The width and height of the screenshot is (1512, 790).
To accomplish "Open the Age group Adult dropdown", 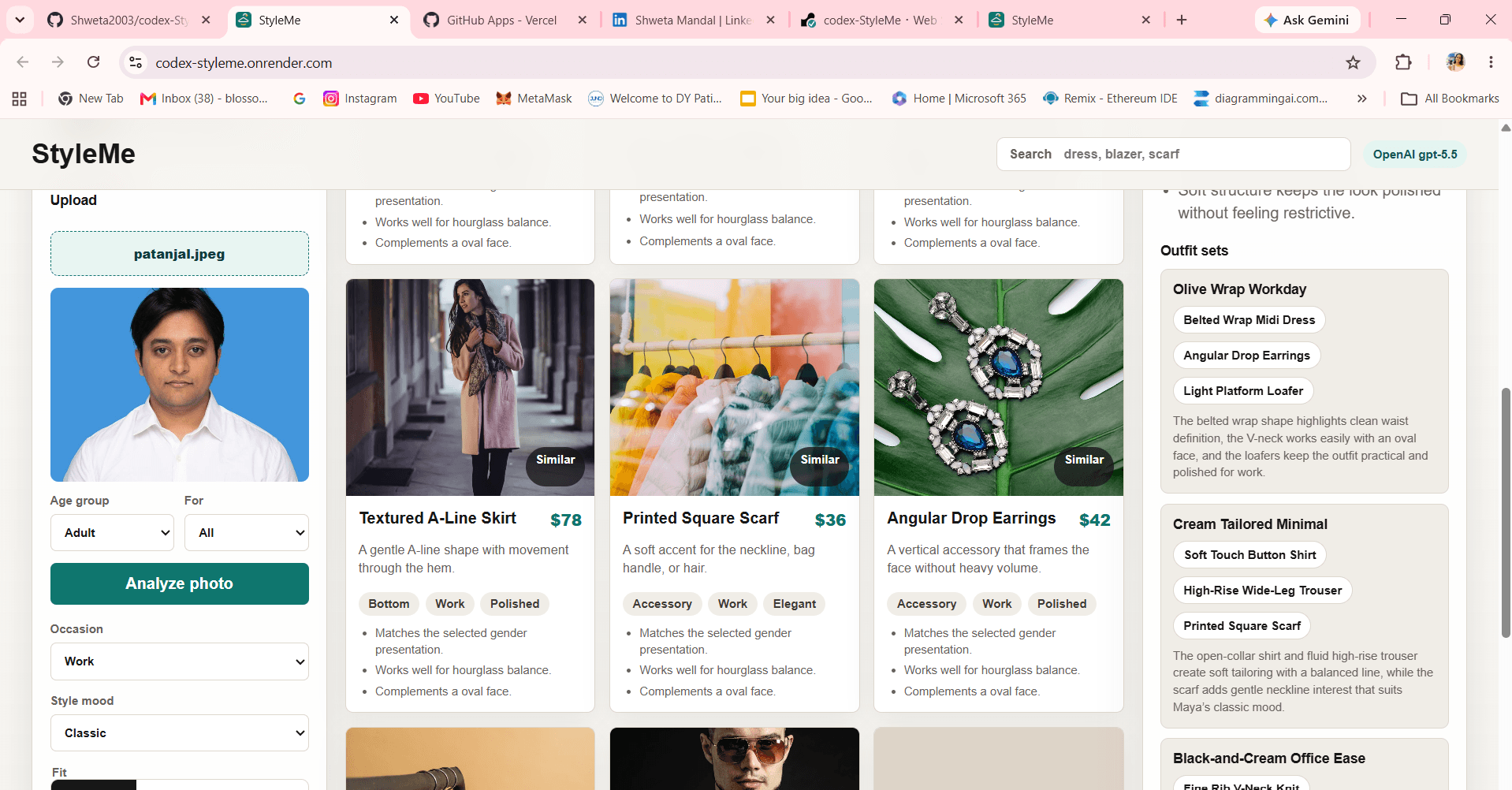I will tap(112, 533).
